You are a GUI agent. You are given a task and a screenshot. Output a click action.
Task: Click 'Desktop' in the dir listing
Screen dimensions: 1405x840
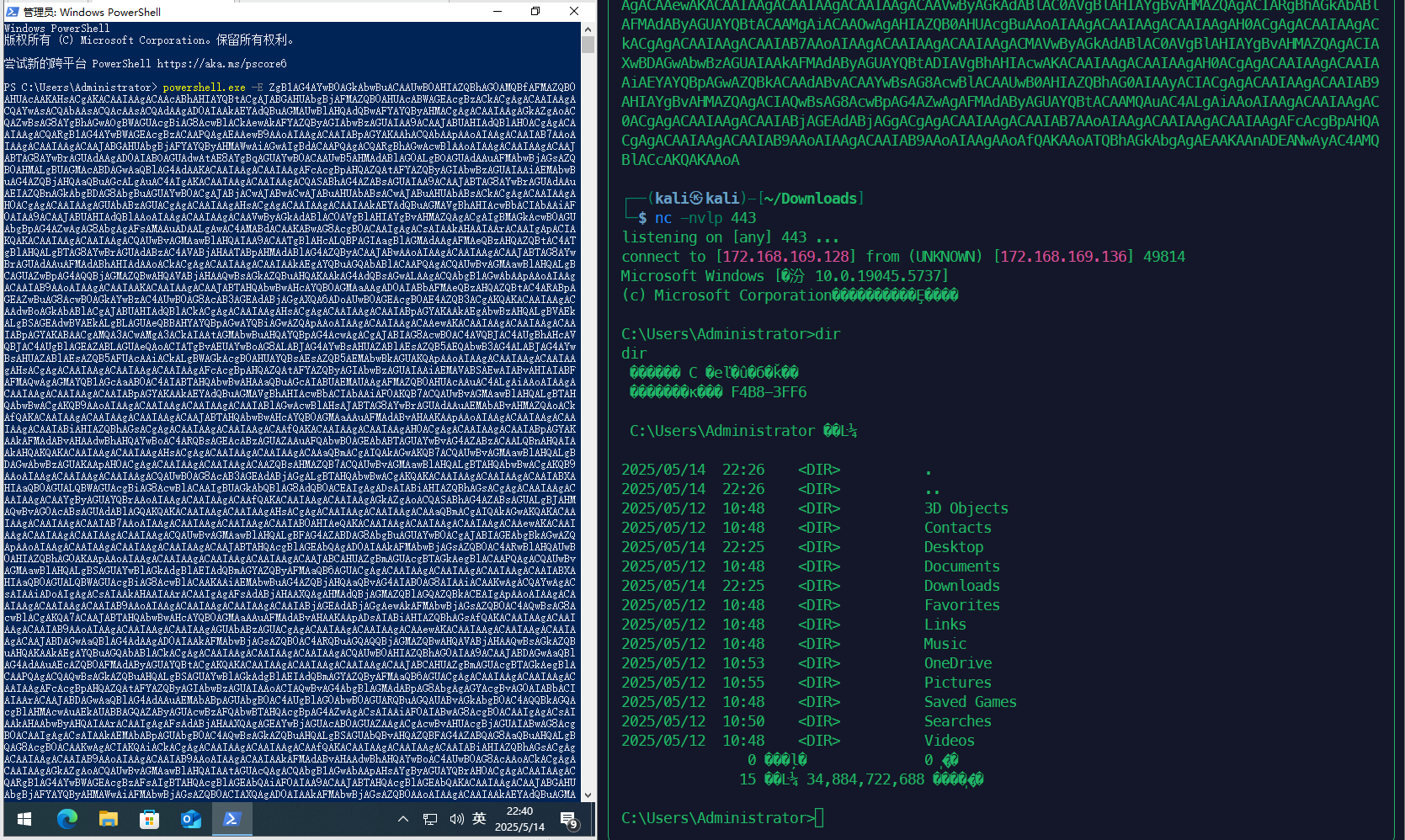[x=954, y=547]
